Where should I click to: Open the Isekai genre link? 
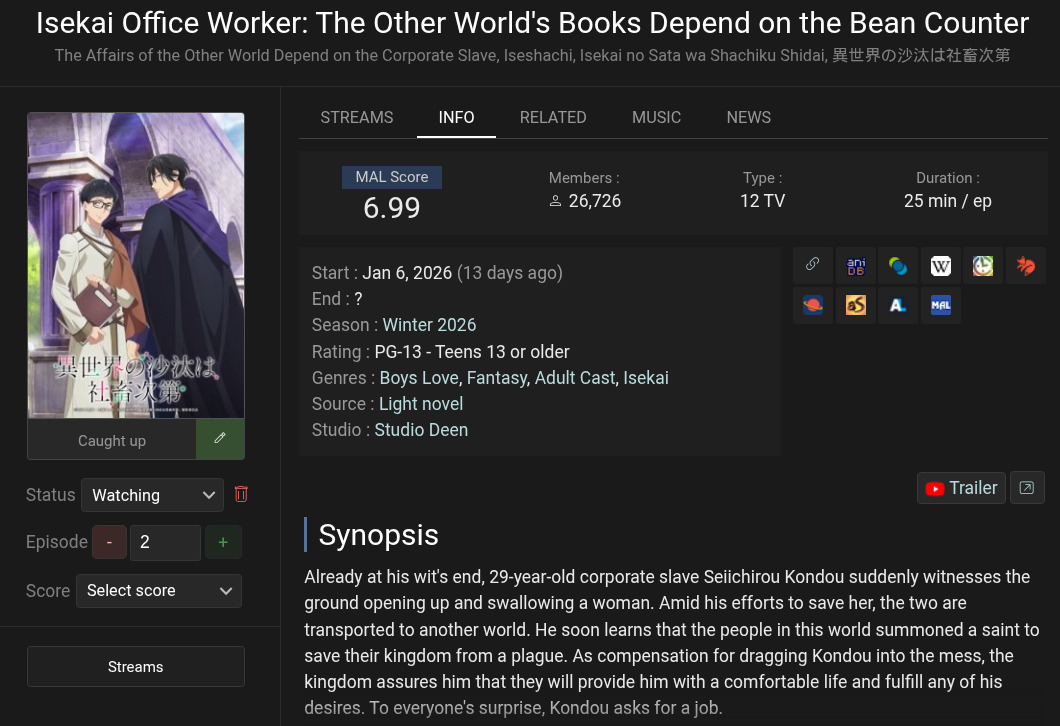coord(646,378)
